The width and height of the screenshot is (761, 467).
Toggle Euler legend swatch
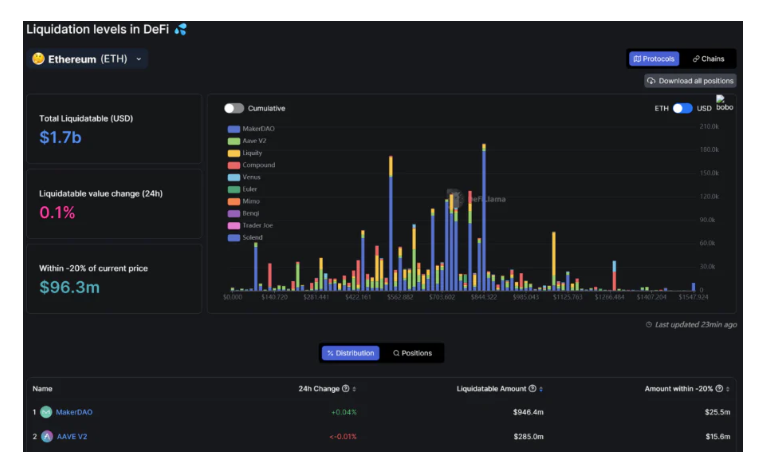(234, 189)
